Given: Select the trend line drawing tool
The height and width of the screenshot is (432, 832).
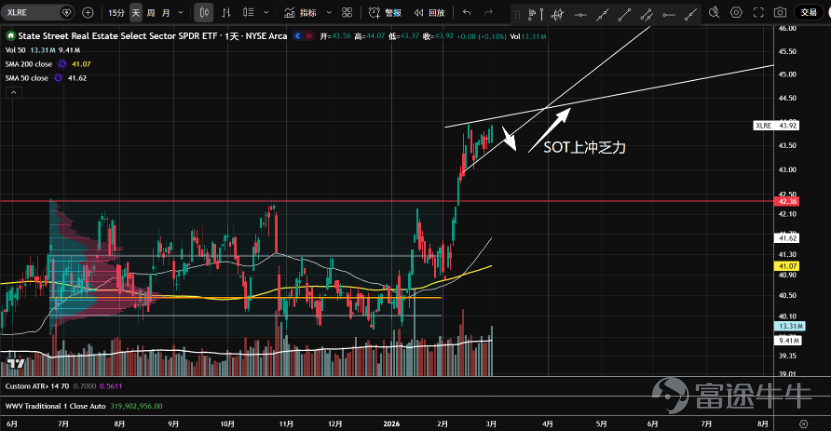Looking at the screenshot, I should (x=625, y=15).
